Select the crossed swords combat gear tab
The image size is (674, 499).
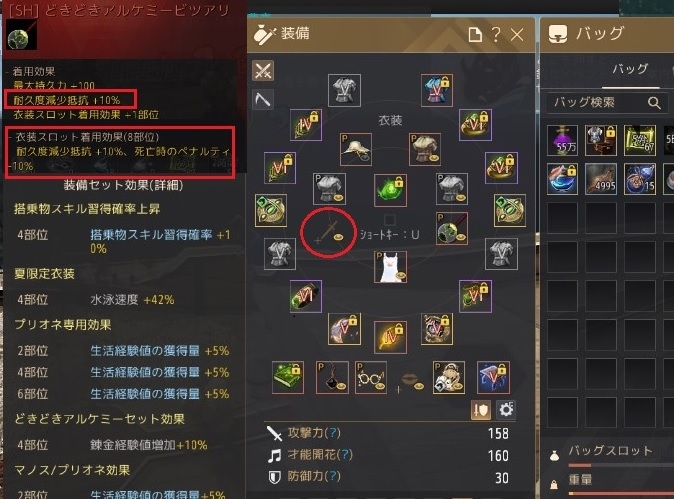263,70
